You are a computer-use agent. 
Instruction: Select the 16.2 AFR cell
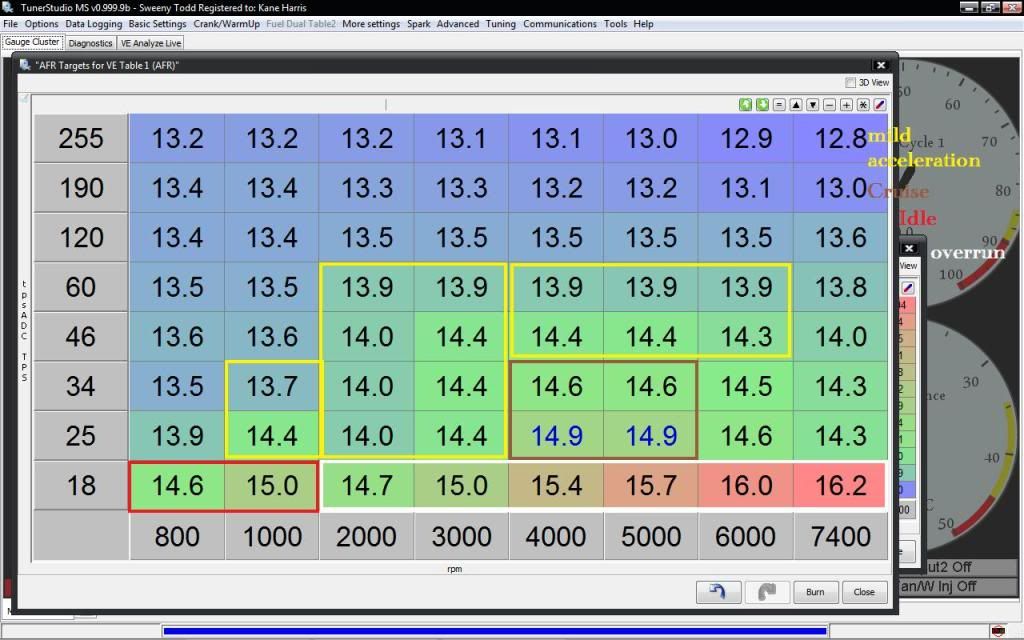(840, 486)
